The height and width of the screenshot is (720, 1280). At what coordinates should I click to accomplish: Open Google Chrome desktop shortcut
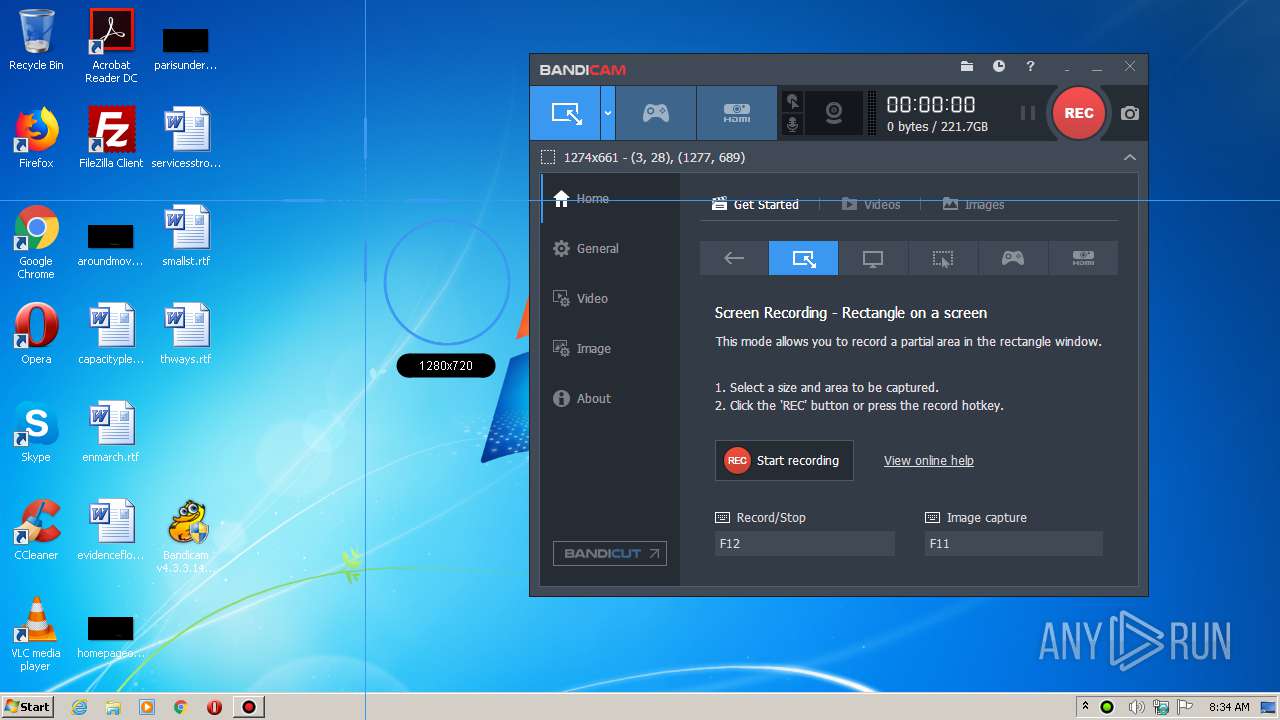pyautogui.click(x=36, y=242)
